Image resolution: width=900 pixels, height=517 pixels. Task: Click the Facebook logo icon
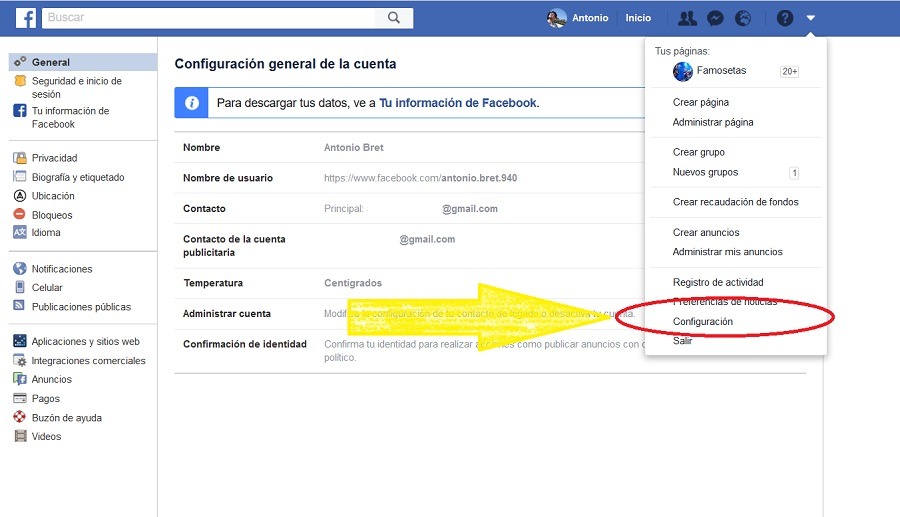26,18
